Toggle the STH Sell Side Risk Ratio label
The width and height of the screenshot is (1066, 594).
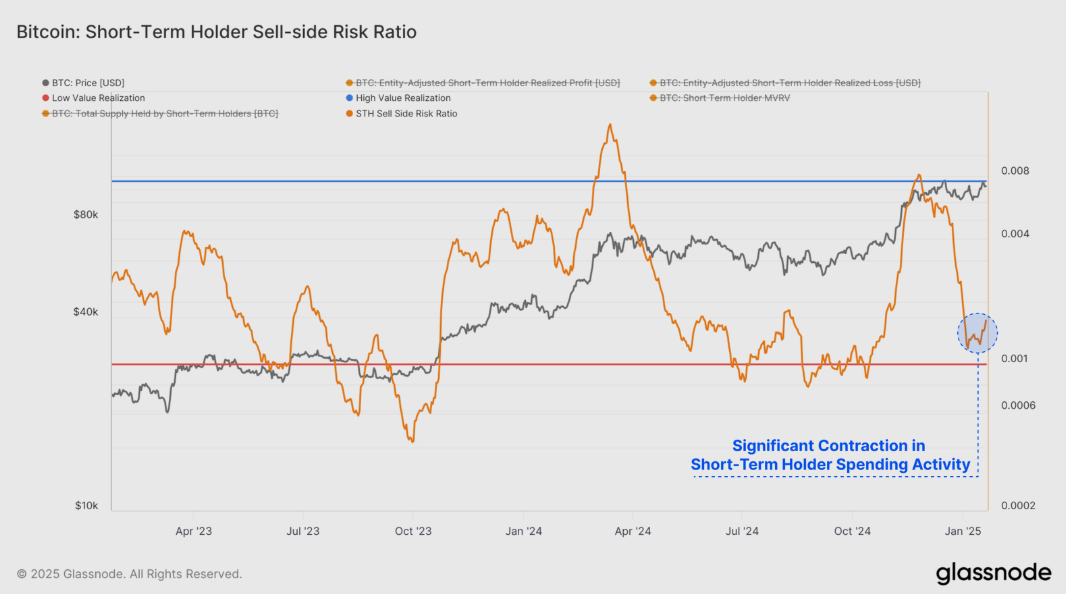pyautogui.click(x=406, y=114)
